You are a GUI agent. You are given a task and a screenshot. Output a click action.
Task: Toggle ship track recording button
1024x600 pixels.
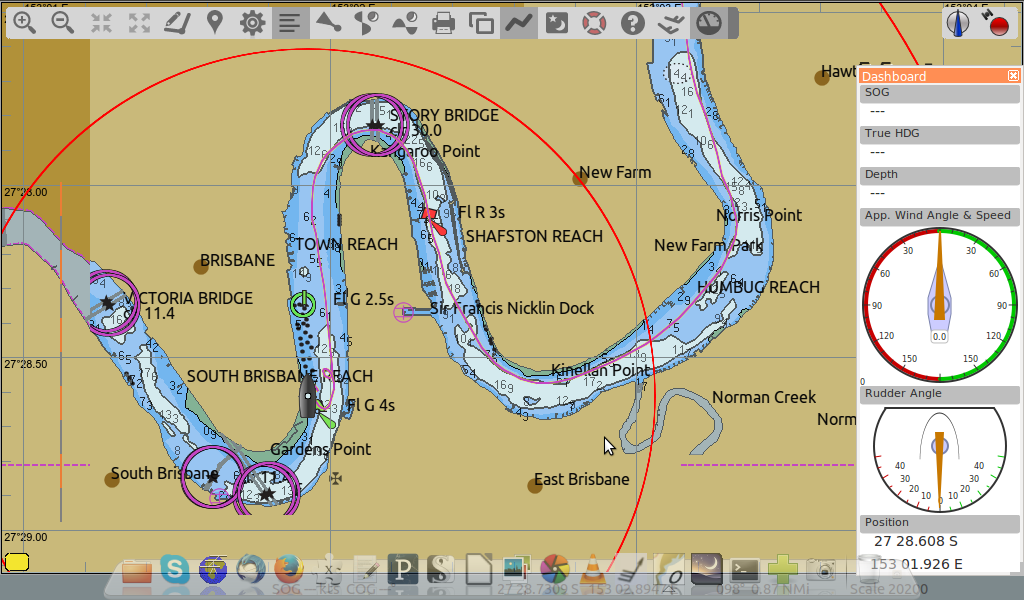(x=519, y=22)
